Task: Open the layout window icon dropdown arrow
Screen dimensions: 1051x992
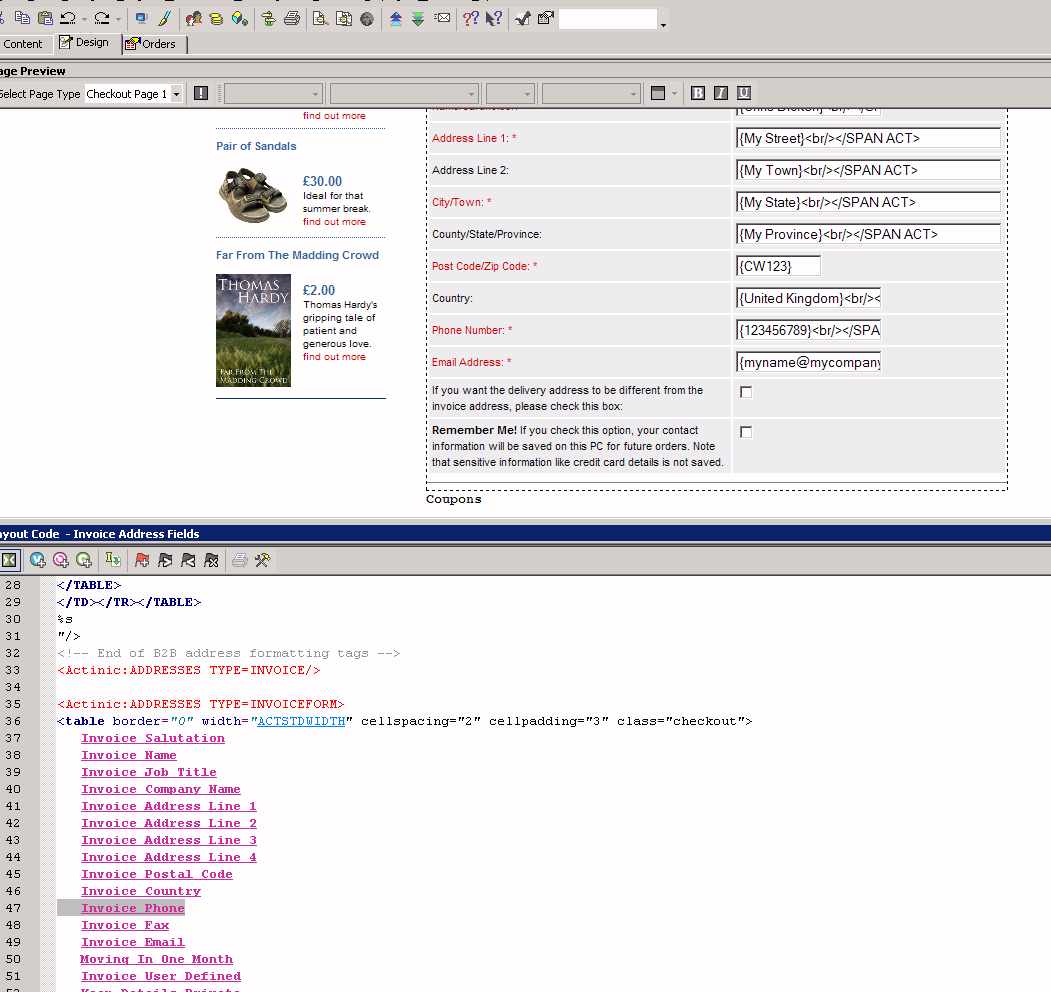Action: 675,94
